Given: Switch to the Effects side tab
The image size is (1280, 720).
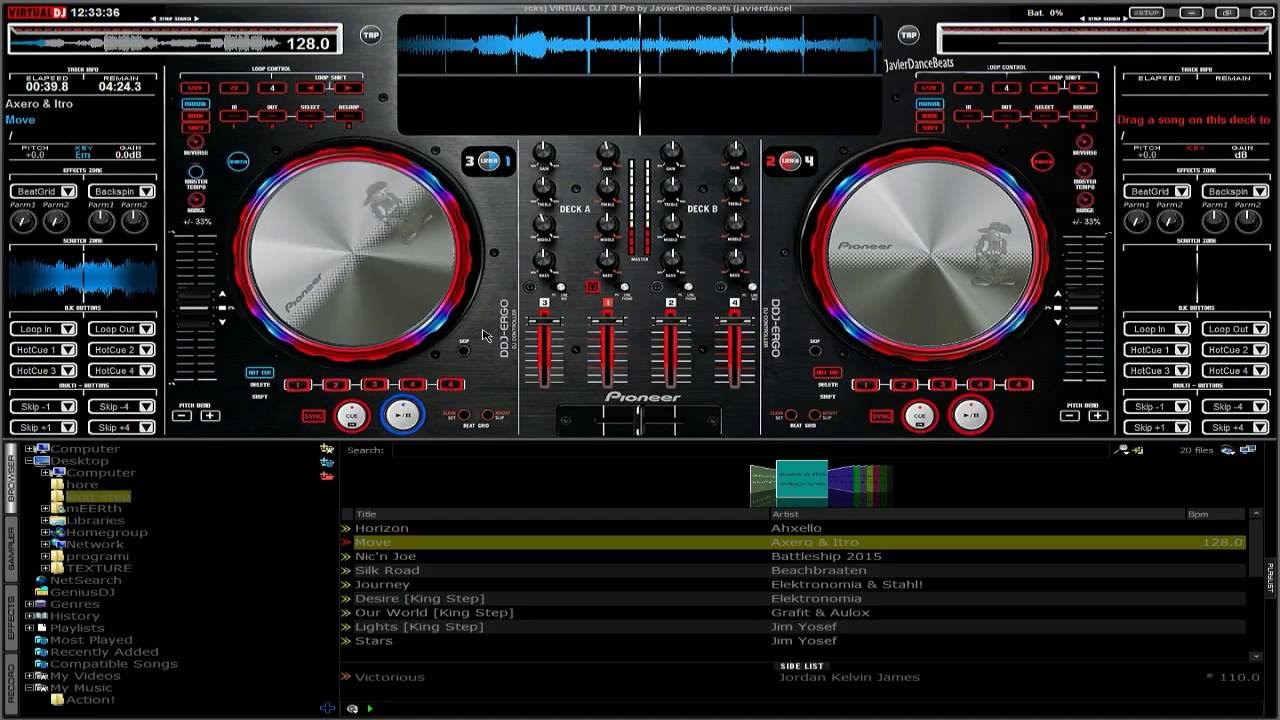Looking at the screenshot, I should click(11, 618).
